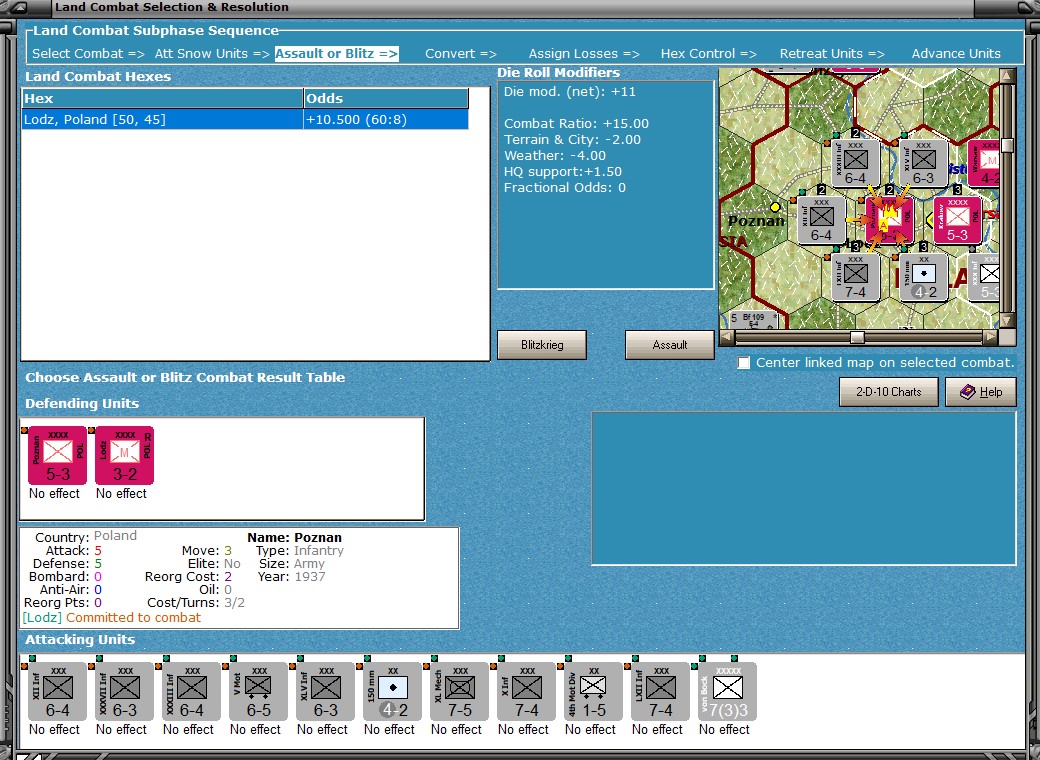This screenshot has height=760, width=1040.
Task: Click the map scroll left arrow
Action: tap(727, 338)
